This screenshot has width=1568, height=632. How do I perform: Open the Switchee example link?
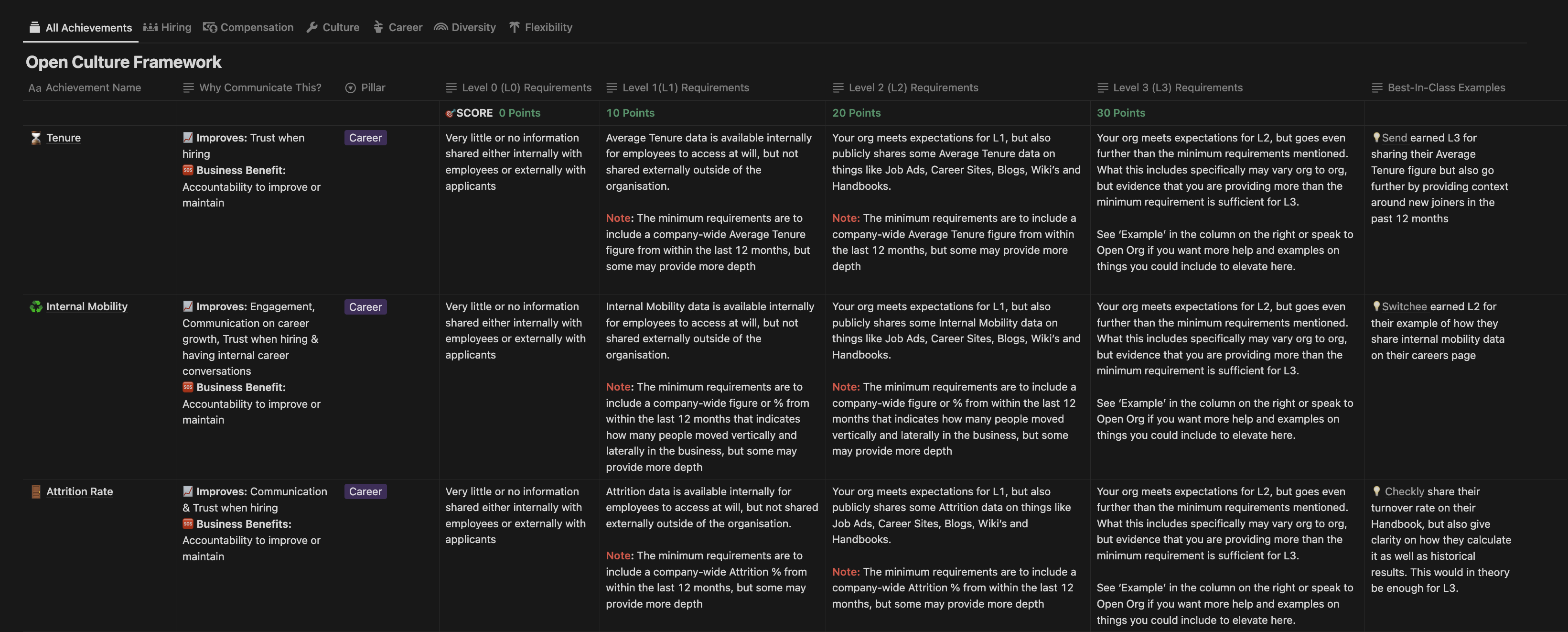point(1404,307)
